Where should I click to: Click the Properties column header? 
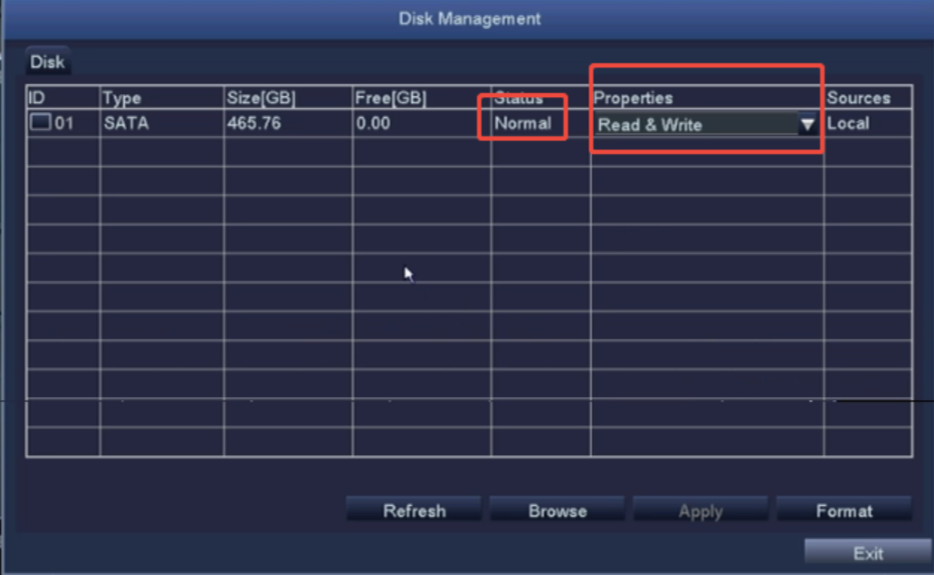633,98
